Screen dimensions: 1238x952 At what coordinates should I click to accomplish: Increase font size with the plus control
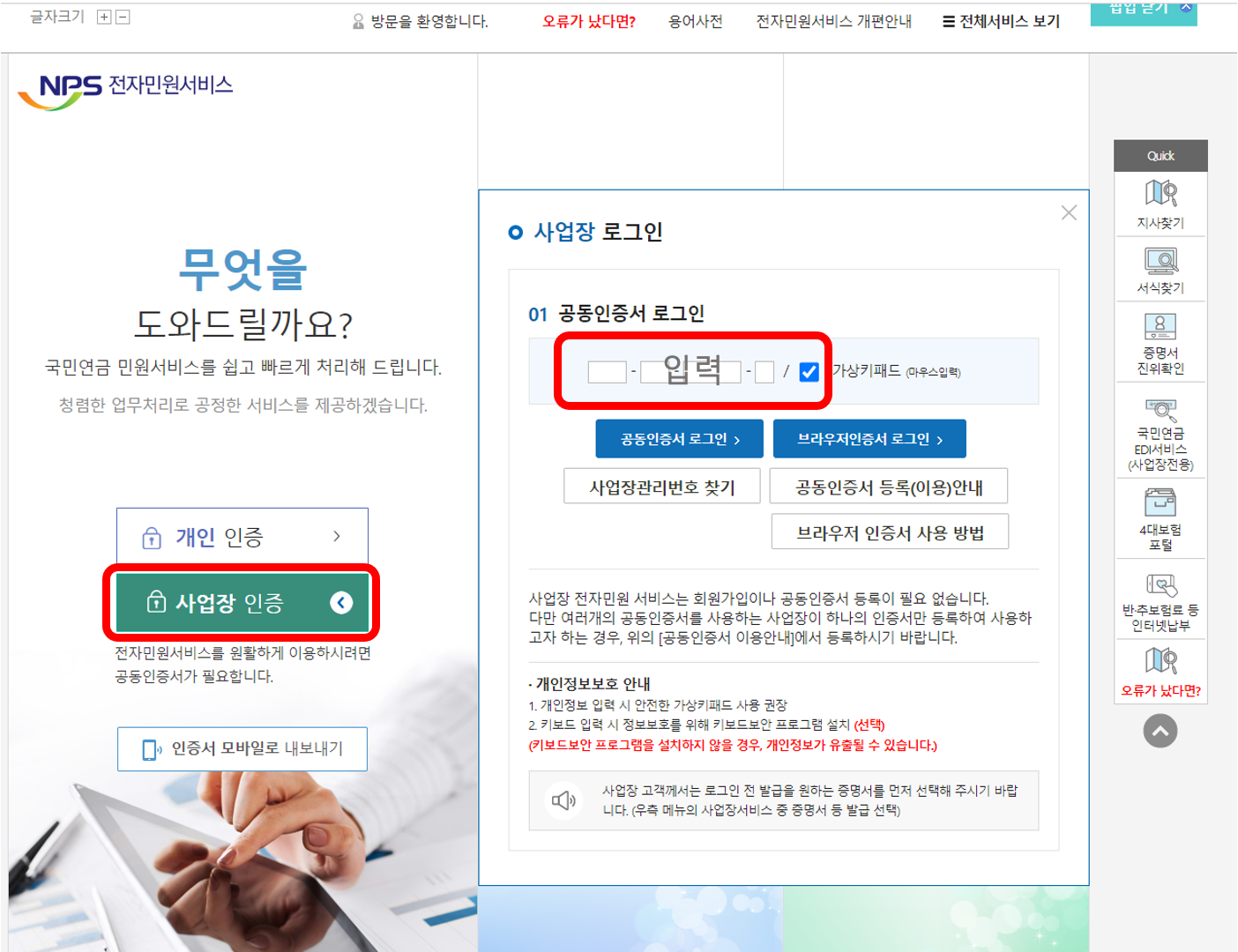click(x=105, y=15)
